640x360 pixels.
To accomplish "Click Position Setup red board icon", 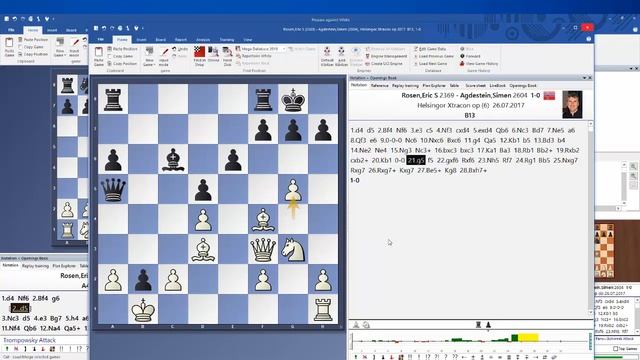I will (200, 52).
